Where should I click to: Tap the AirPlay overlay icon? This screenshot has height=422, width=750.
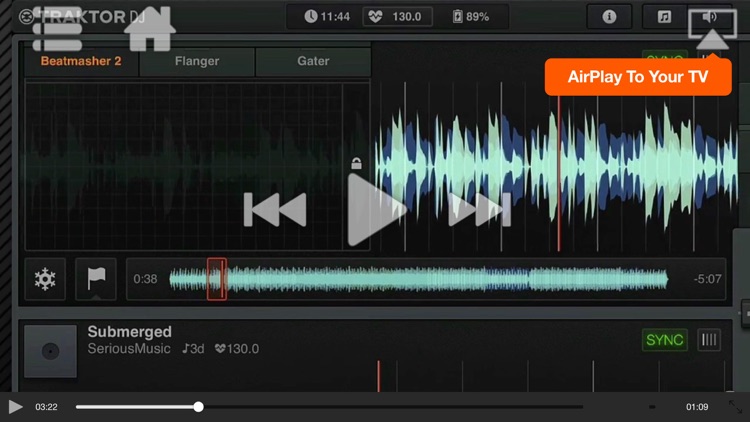click(713, 29)
